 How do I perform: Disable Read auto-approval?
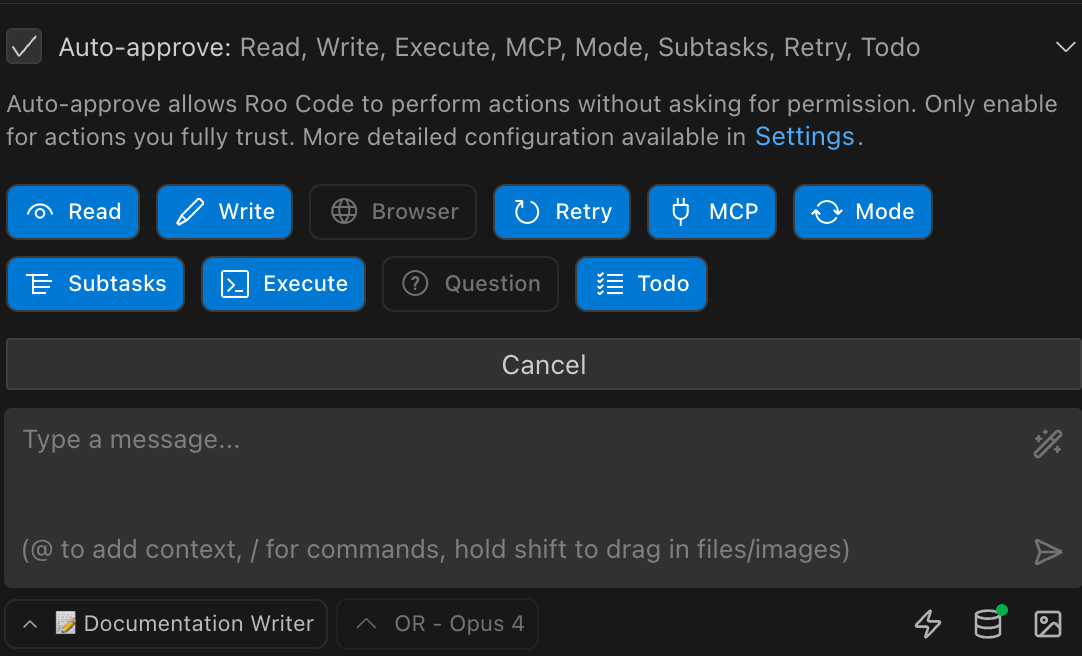(x=72, y=211)
